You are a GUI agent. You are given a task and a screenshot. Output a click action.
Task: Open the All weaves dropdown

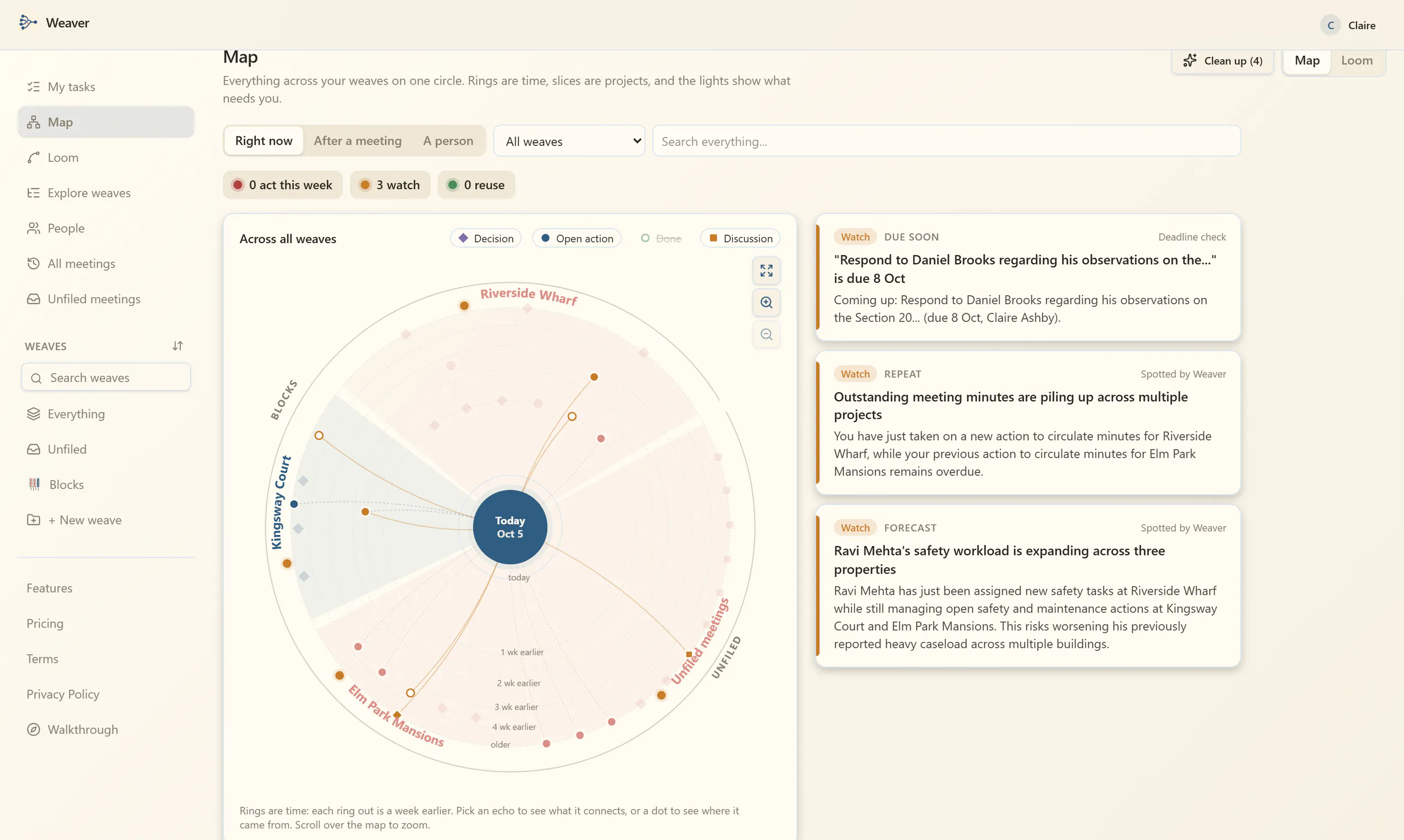tap(569, 141)
